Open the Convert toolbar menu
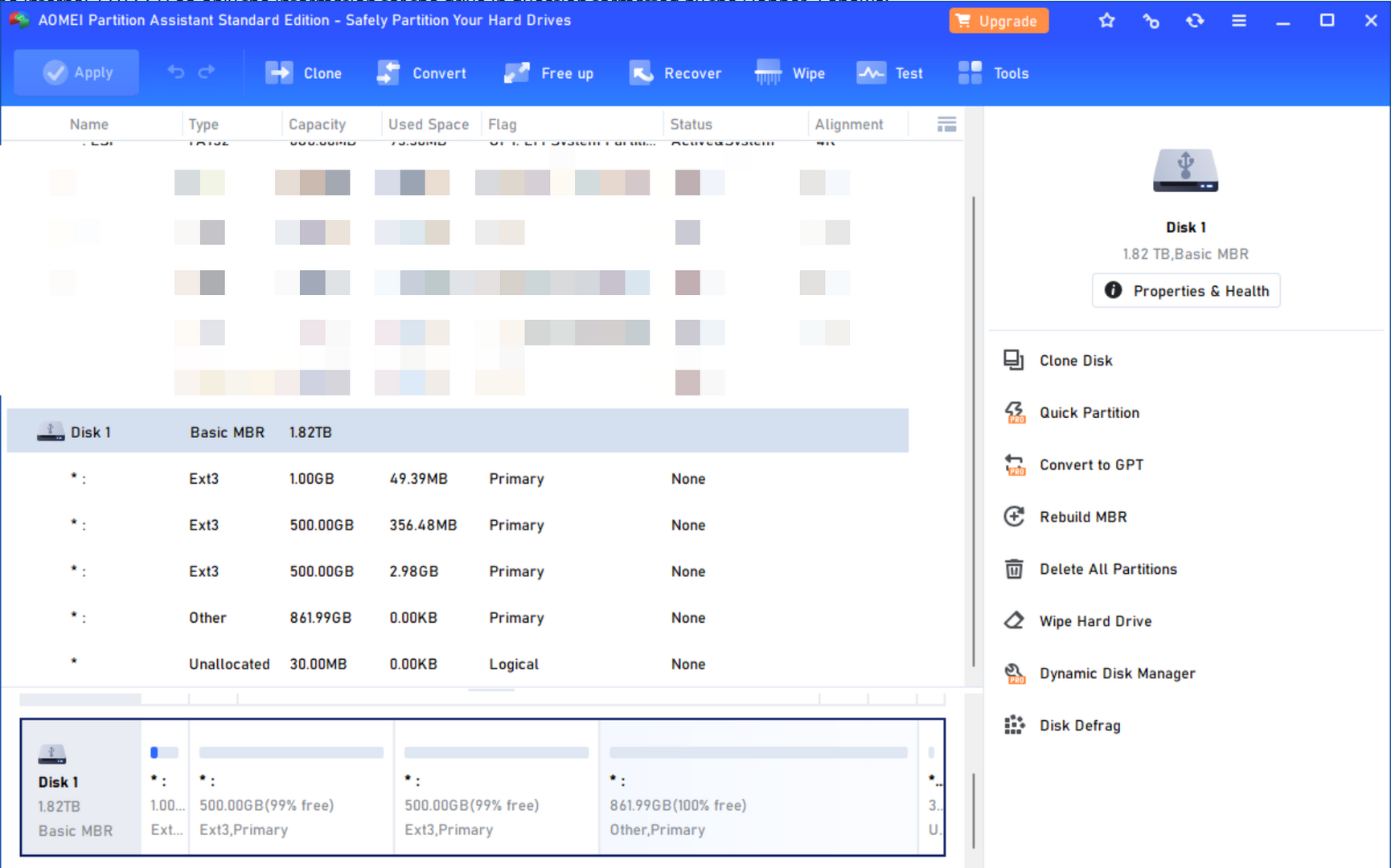This screenshot has height=868, width=1391. coord(421,73)
